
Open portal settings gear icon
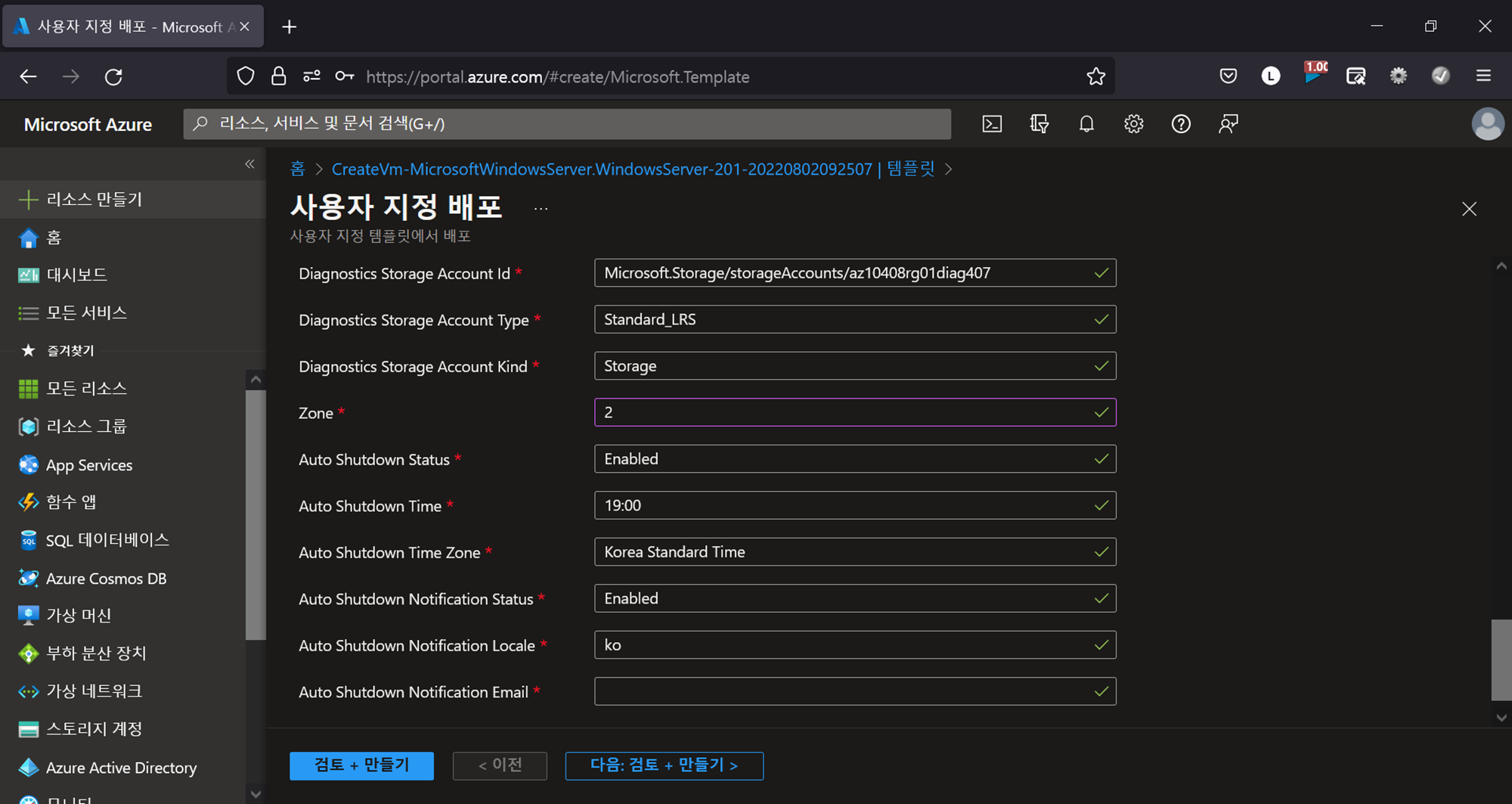pyautogui.click(x=1133, y=124)
